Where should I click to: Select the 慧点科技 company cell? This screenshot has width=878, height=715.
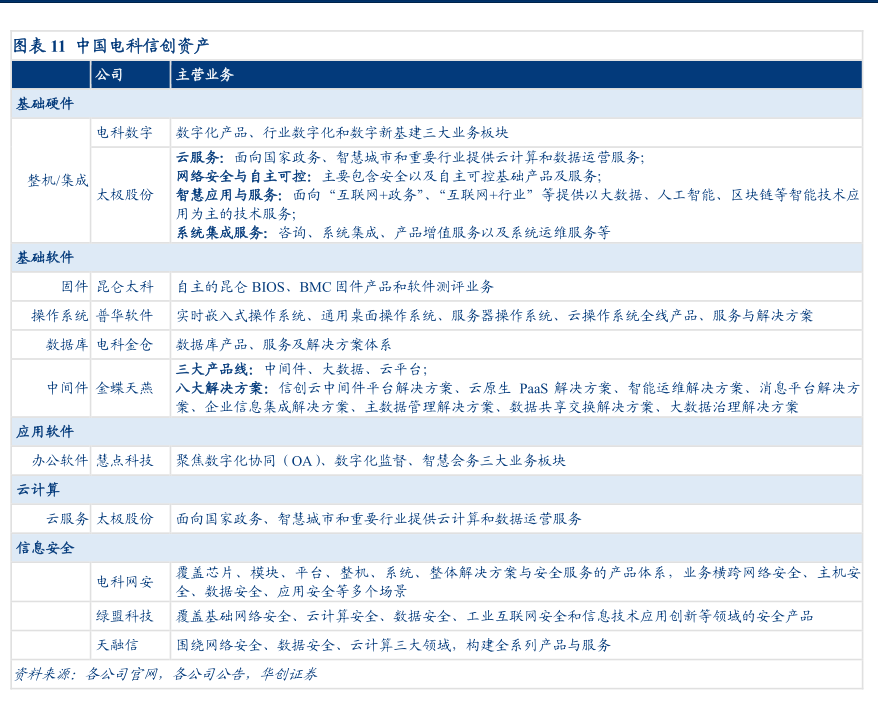click(x=125, y=461)
